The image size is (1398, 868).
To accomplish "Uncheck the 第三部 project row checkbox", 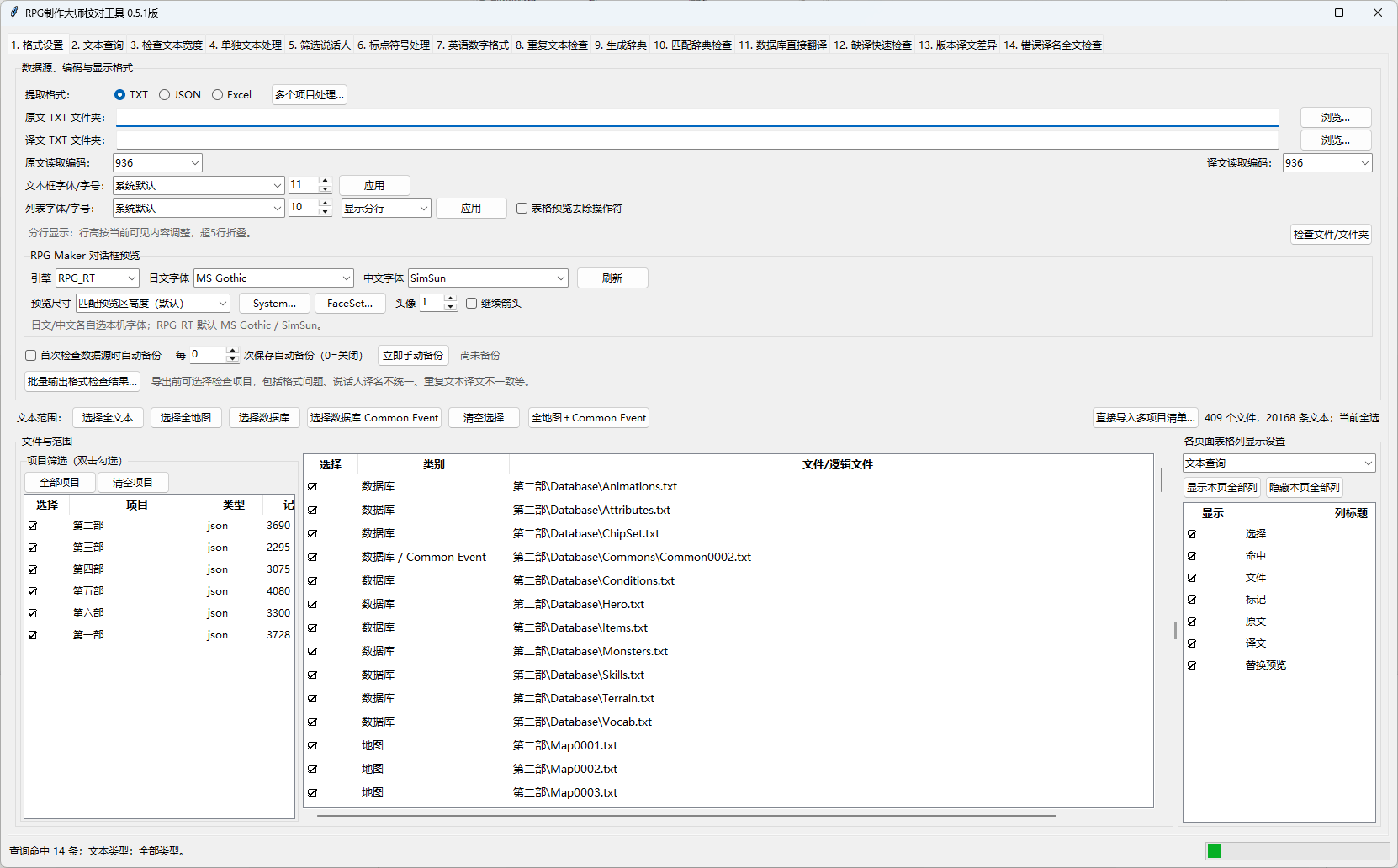I will (33, 548).
